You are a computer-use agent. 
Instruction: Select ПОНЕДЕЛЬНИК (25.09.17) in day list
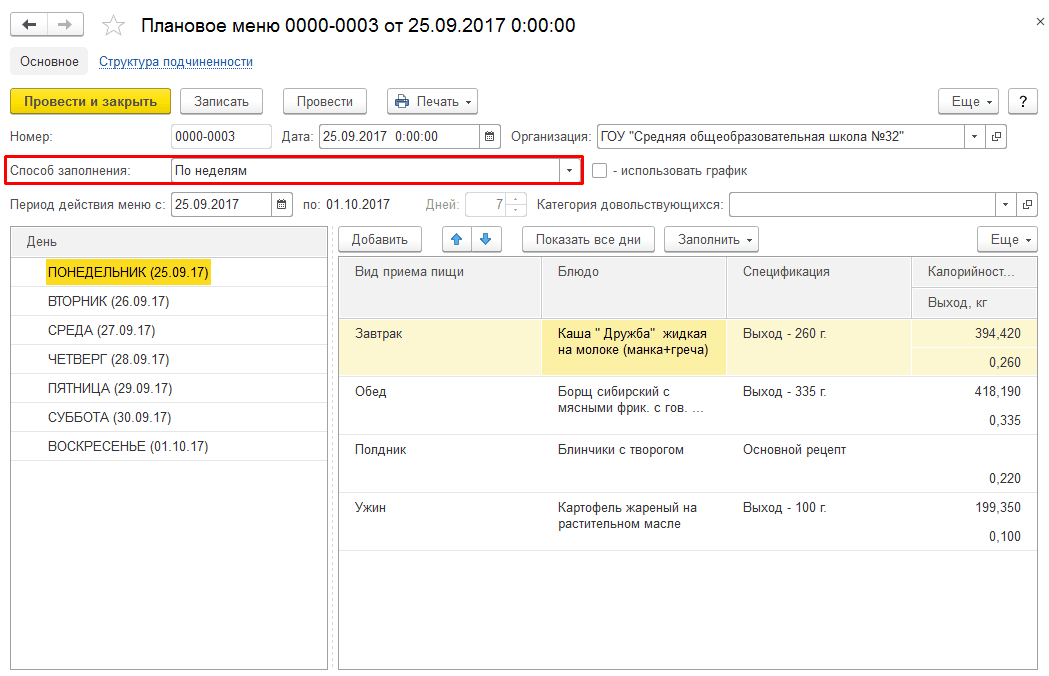point(128,272)
